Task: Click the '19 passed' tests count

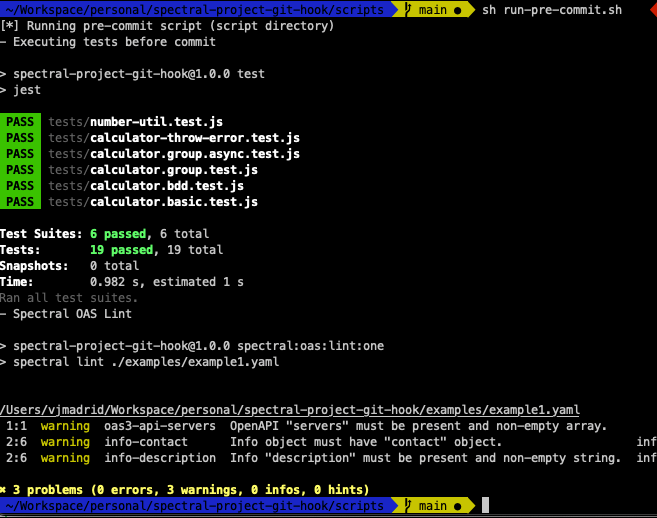Action: click(x=122, y=249)
